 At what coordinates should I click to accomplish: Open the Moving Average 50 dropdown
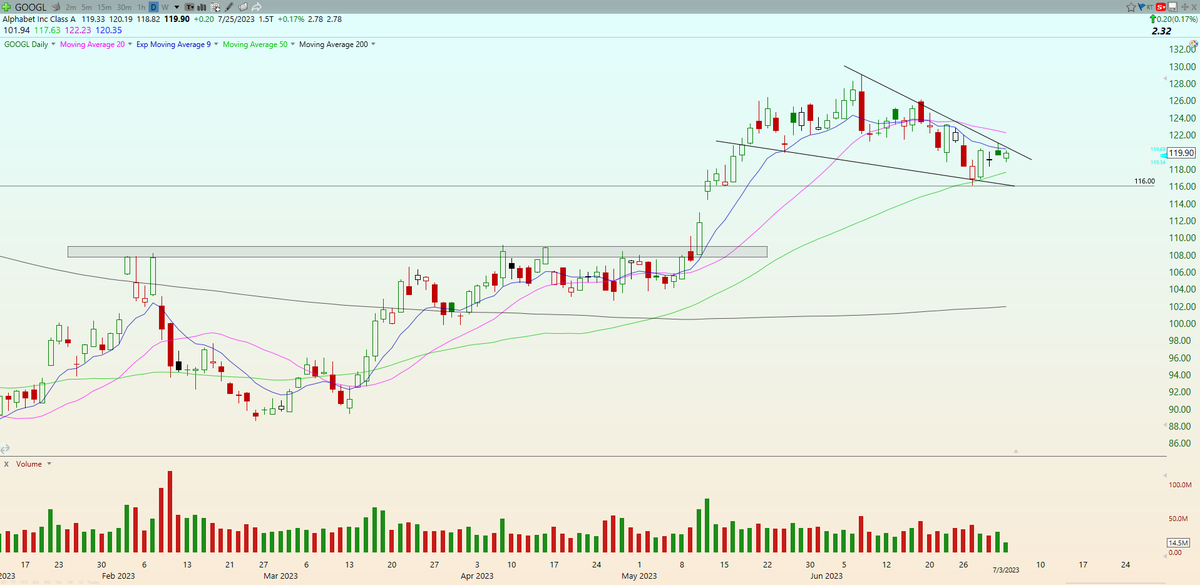[x=293, y=44]
